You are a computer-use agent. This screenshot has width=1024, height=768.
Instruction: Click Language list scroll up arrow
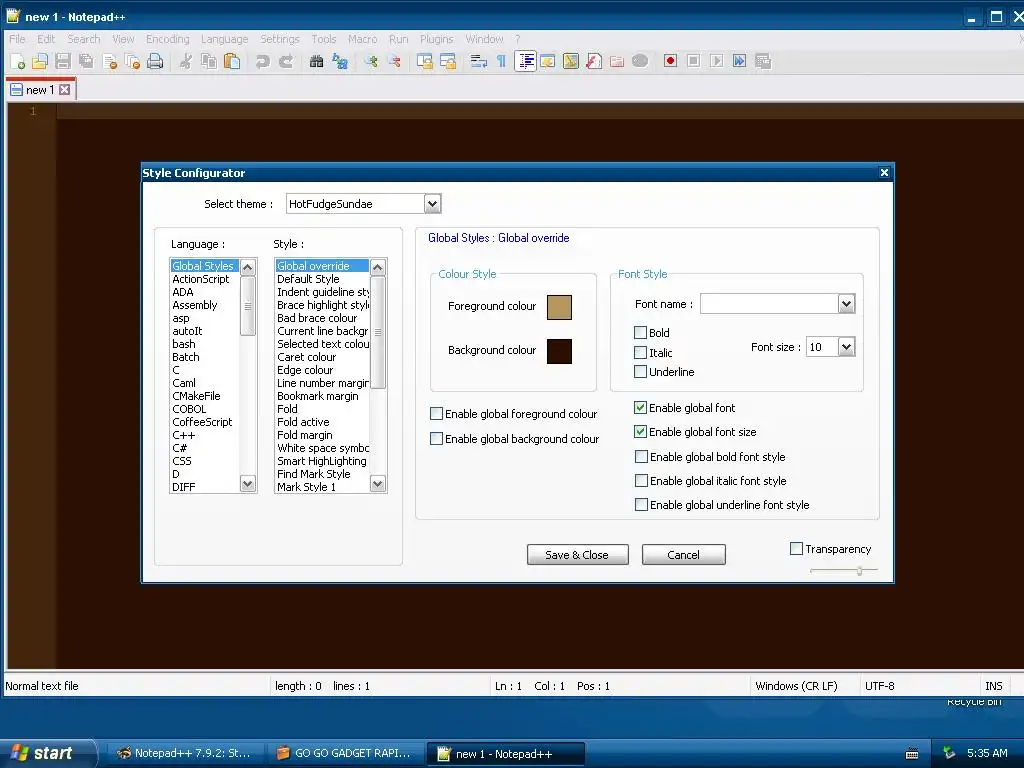(x=248, y=267)
